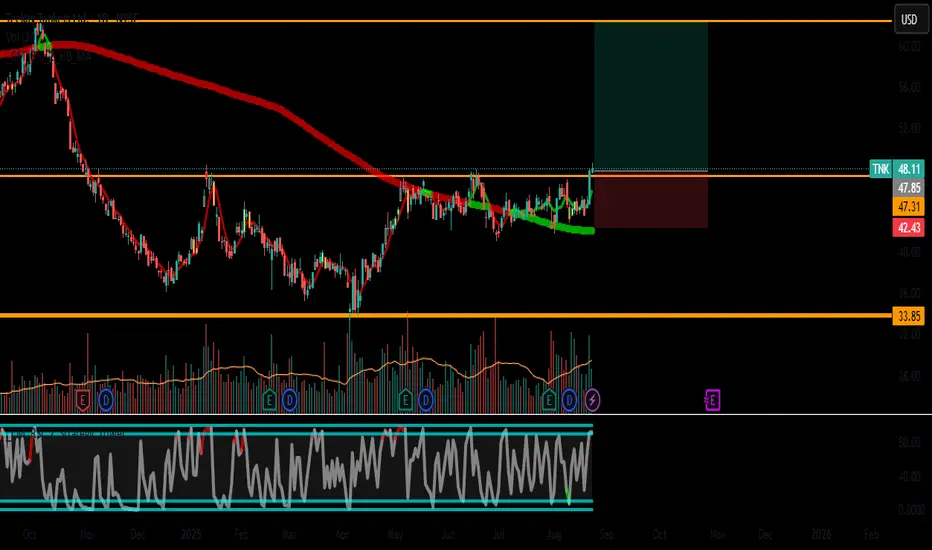Viewport: 932px width, 550px height.
Task: Click the 2025 label on time axis
Action: (x=191, y=535)
